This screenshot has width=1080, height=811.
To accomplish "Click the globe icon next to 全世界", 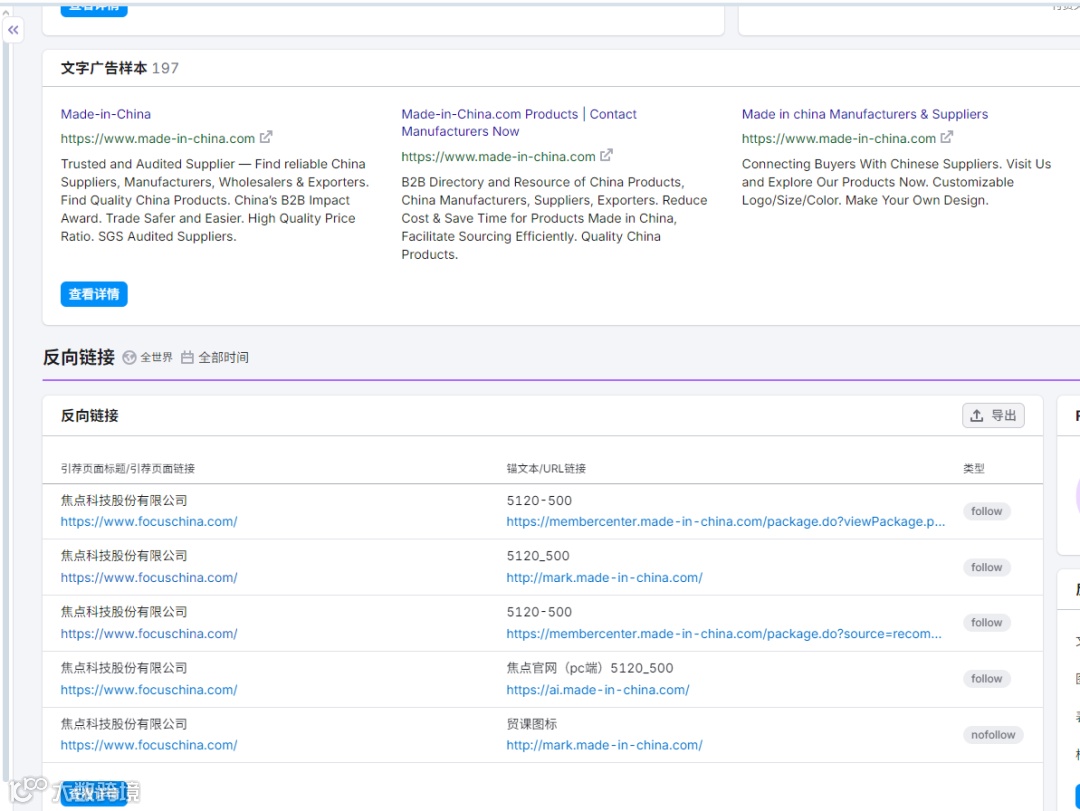I will (x=129, y=358).
